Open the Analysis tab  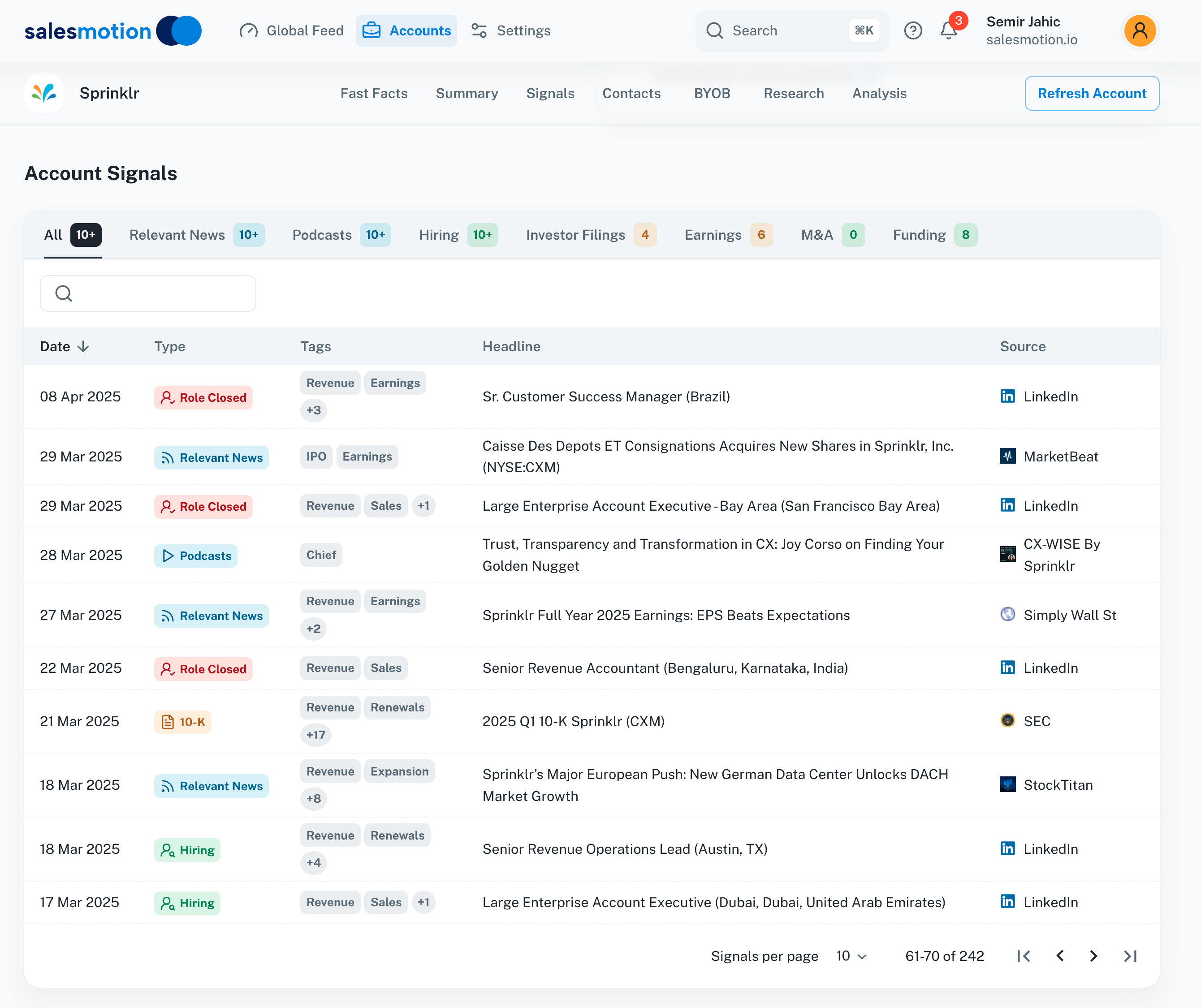click(x=880, y=93)
